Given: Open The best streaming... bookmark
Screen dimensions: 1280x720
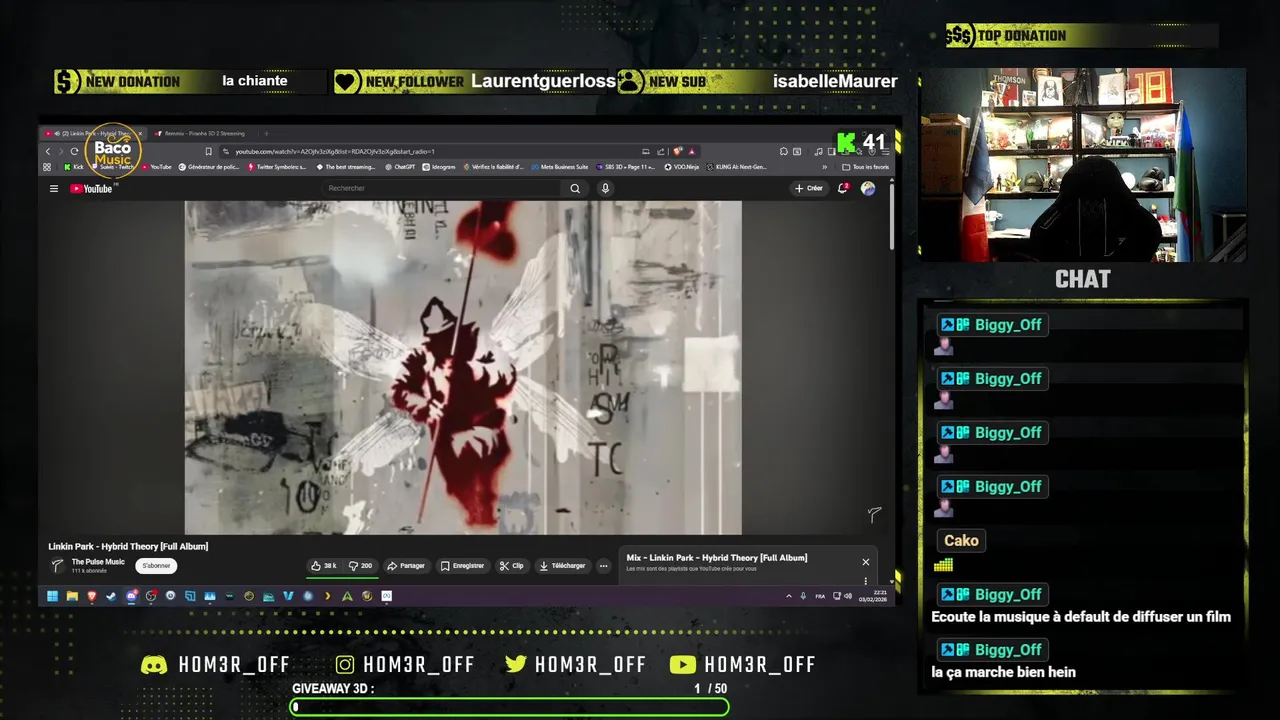Looking at the screenshot, I should point(345,167).
